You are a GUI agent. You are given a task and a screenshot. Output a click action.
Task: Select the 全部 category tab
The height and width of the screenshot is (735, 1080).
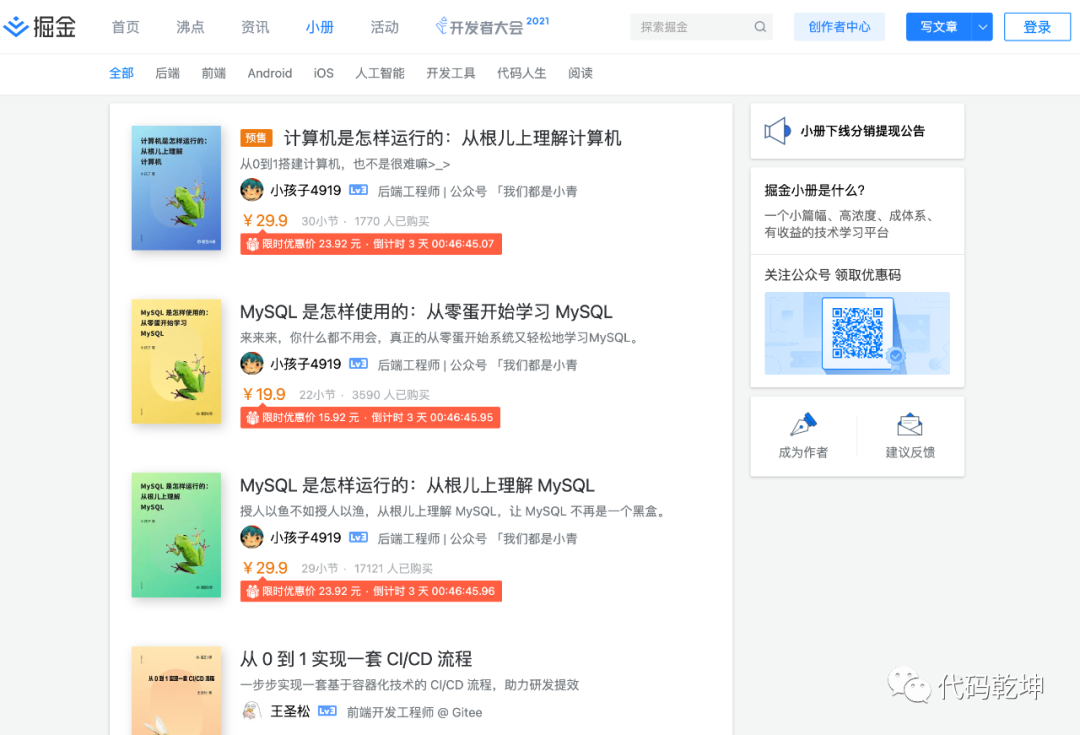[x=121, y=73]
